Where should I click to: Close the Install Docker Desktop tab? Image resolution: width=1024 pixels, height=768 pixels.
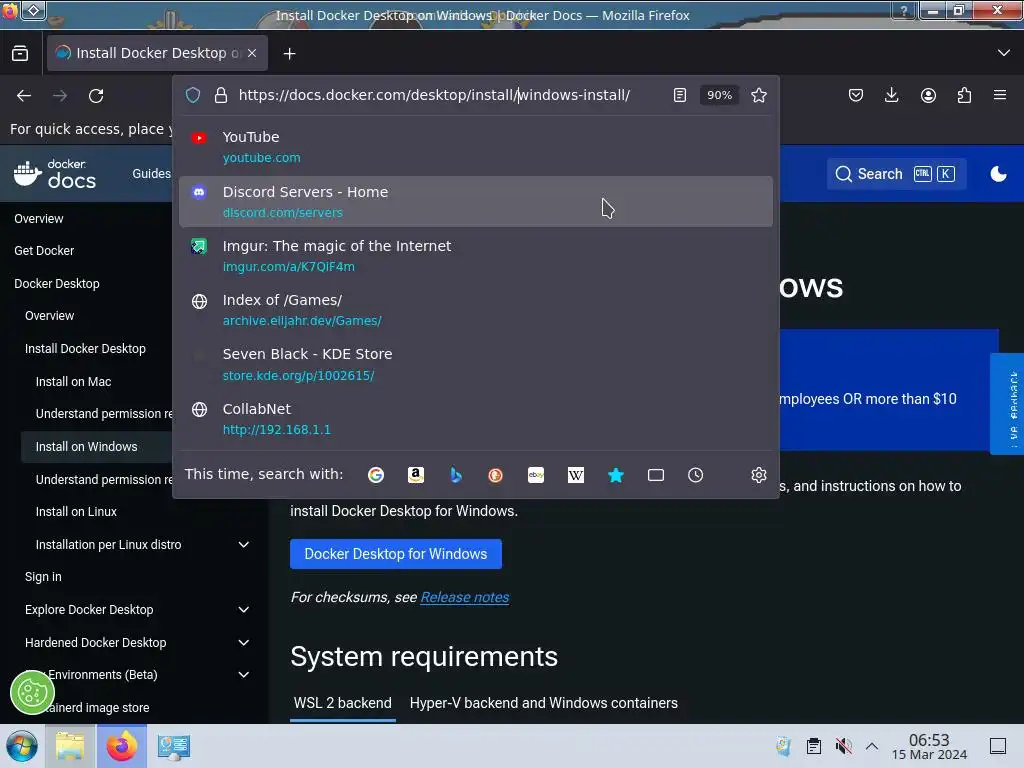coord(252,53)
